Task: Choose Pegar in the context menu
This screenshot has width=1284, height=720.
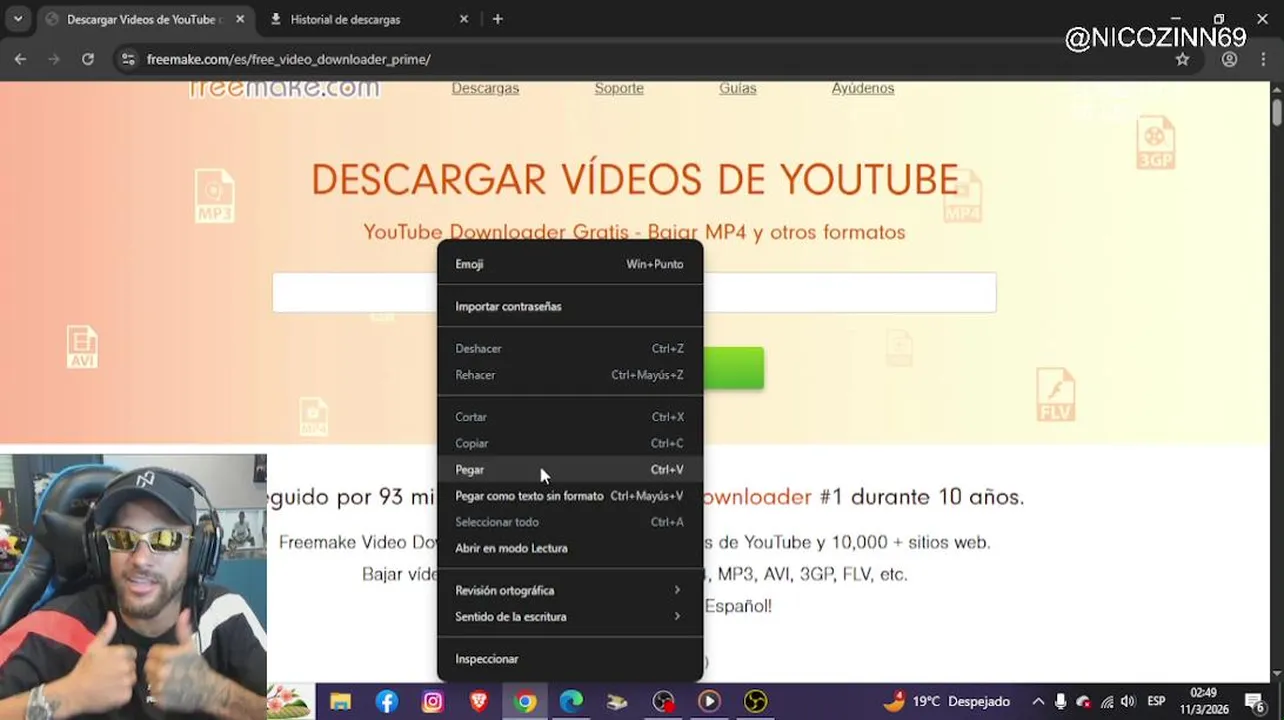Action: (x=570, y=469)
